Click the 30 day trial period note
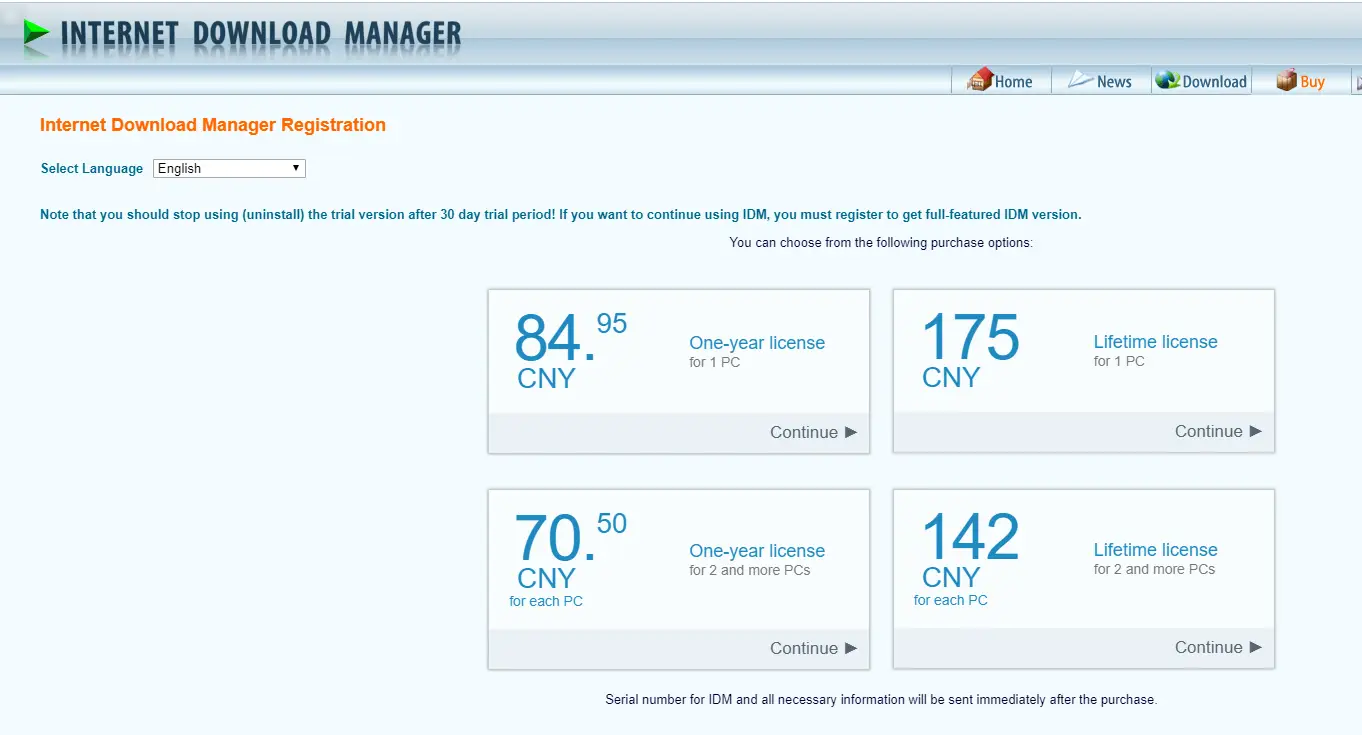 point(561,214)
